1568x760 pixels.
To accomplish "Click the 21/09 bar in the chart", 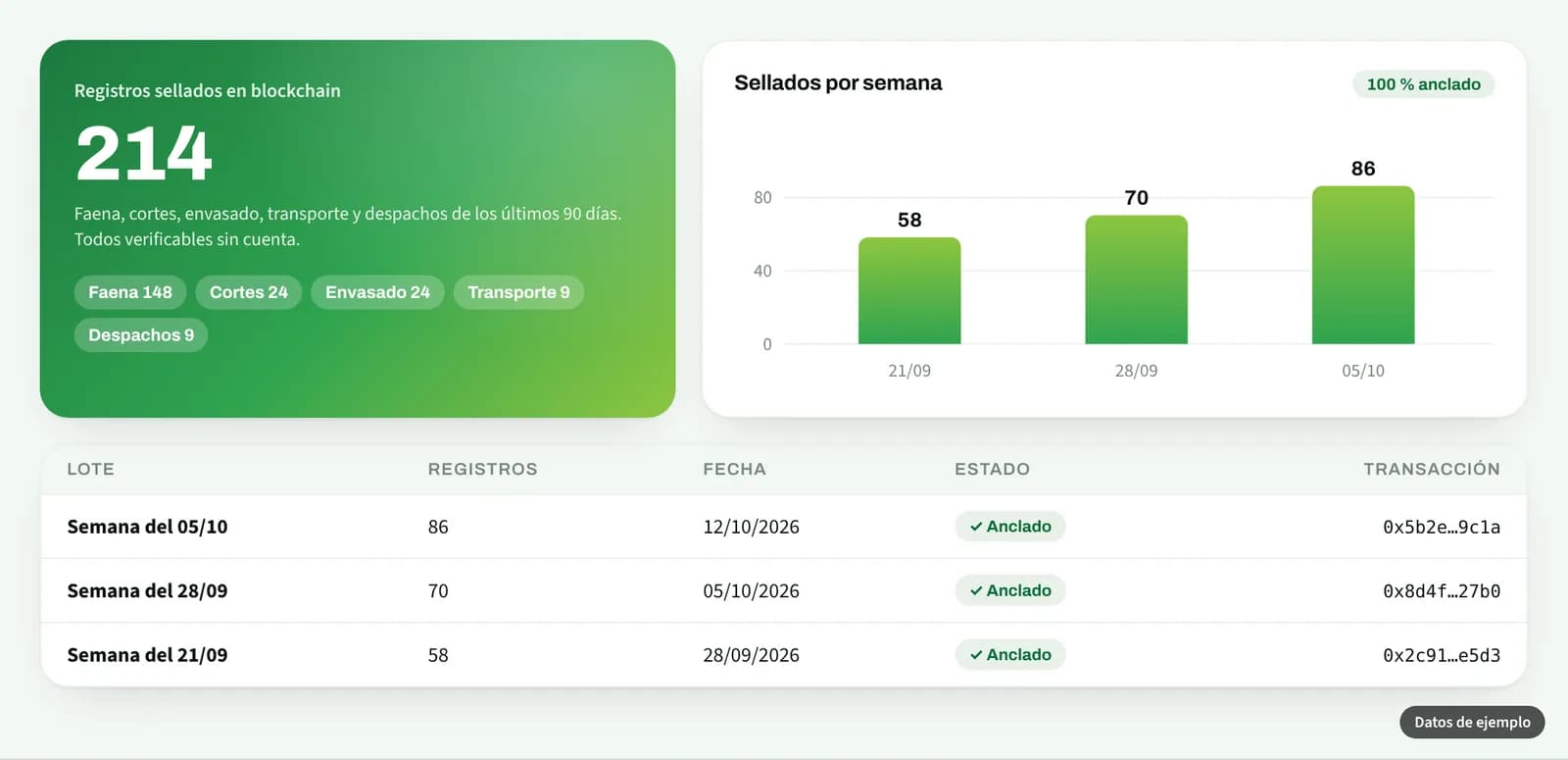I will [909, 290].
